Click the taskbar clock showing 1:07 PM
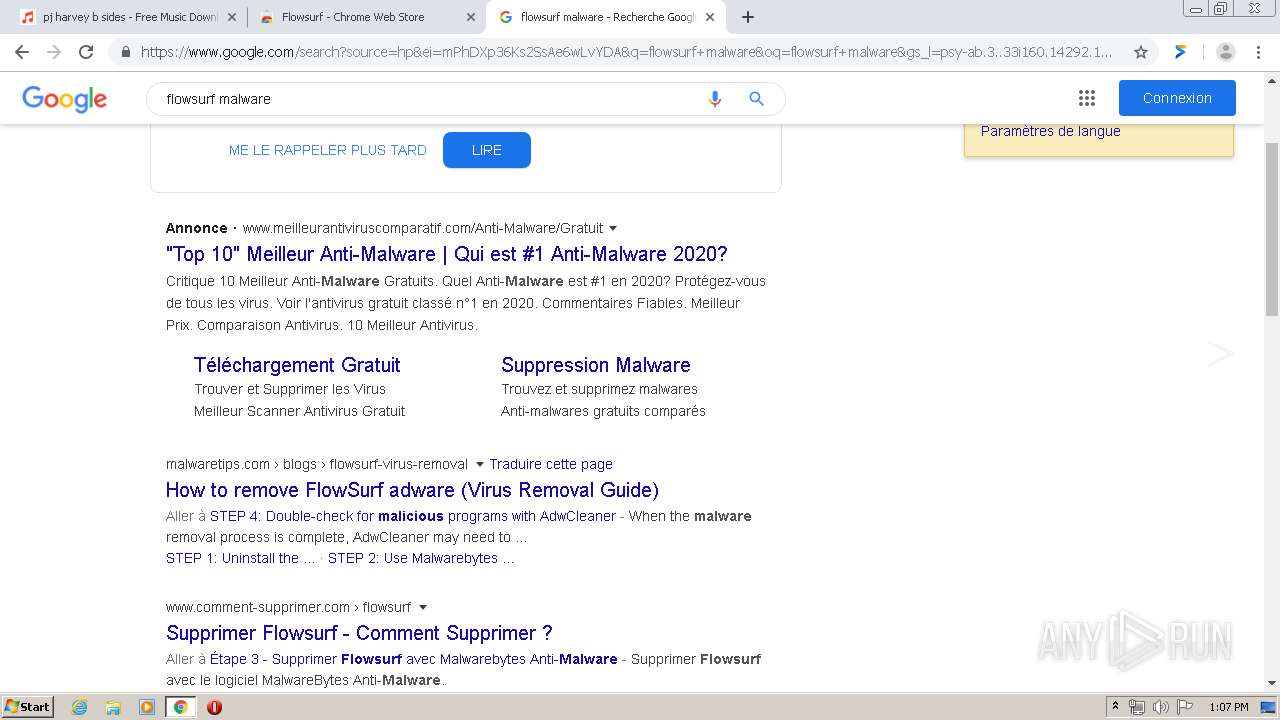The height and width of the screenshot is (720, 1280). click(x=1229, y=707)
